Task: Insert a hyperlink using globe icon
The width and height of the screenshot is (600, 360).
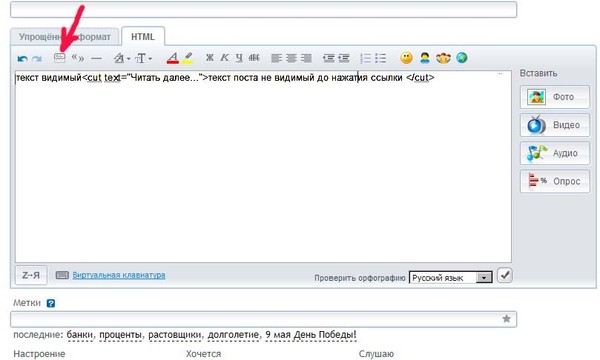Action: tap(462, 58)
